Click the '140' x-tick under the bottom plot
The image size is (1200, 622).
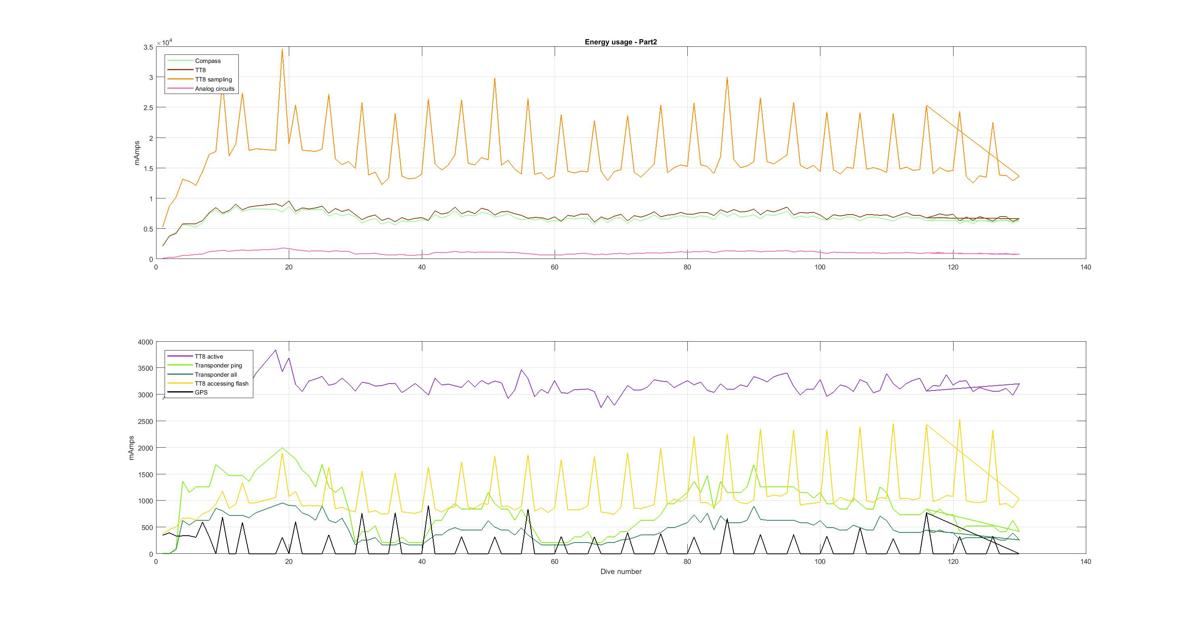(x=1086, y=562)
